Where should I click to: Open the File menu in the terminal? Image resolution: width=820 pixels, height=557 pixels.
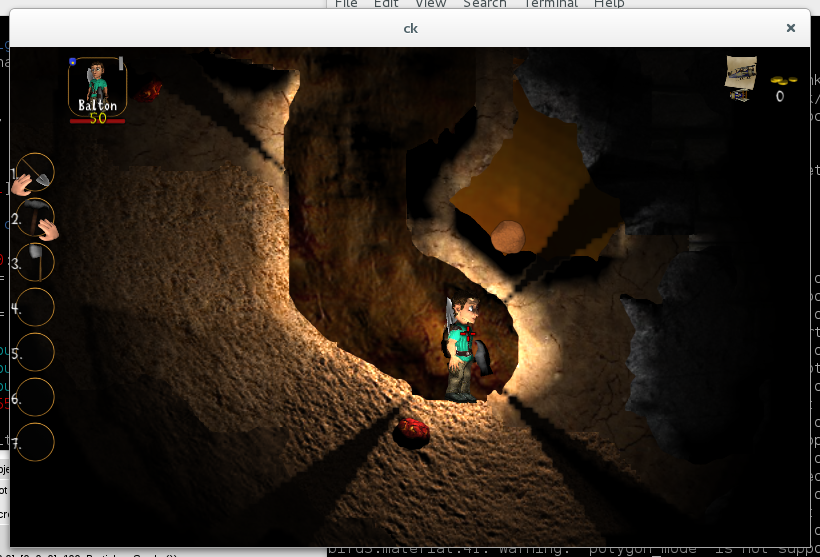(x=346, y=4)
